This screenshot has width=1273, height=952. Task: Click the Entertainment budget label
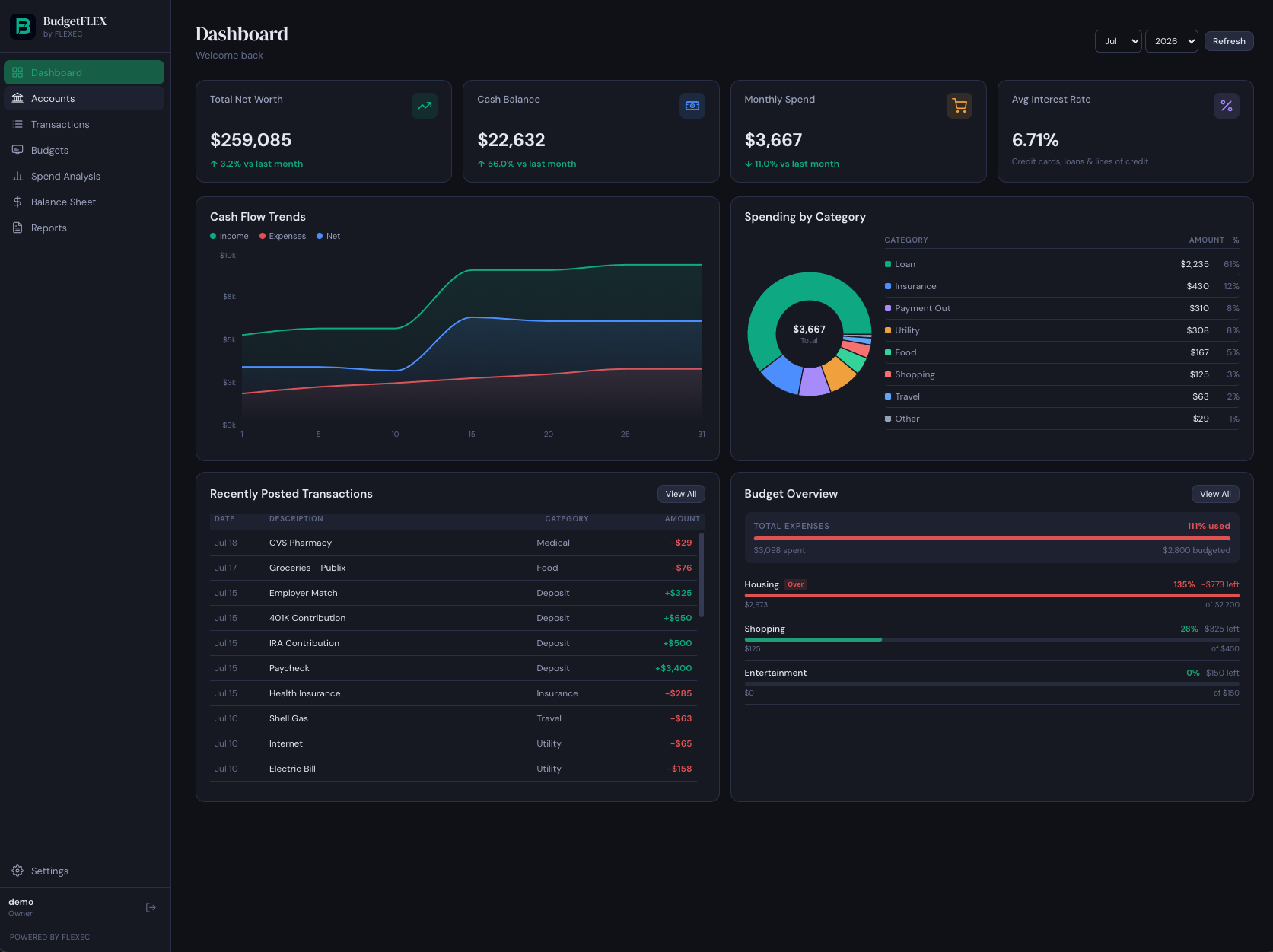point(775,673)
